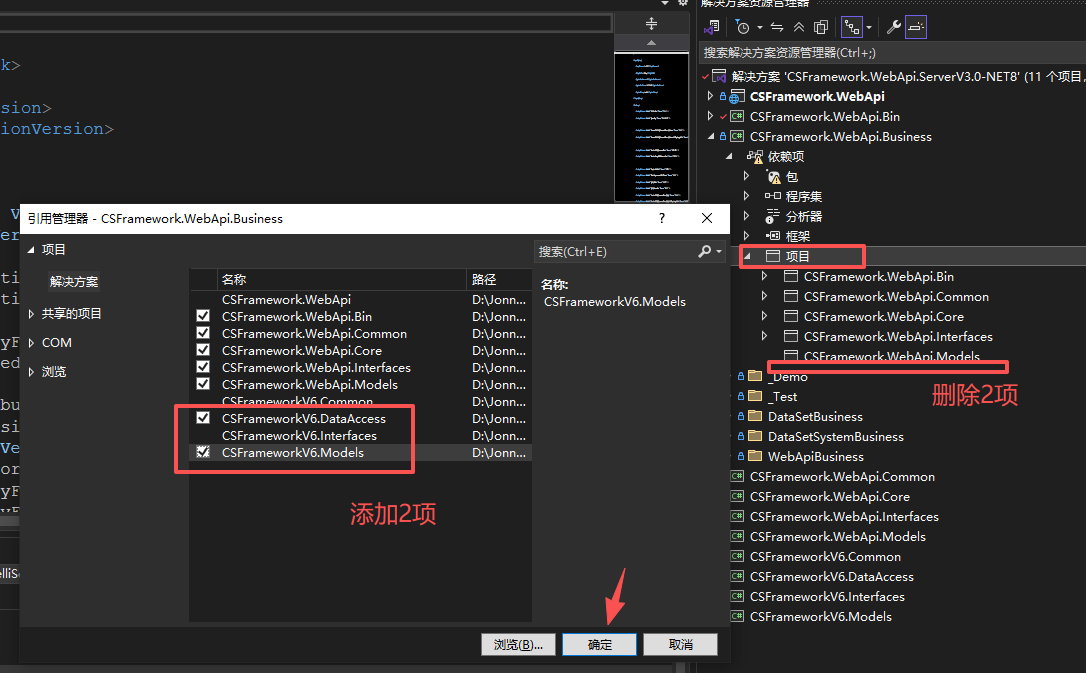Uncheck CSFrameworkV6.DataAccess in reference manager
Viewport: 1086px width, 673px height.
click(x=202, y=418)
